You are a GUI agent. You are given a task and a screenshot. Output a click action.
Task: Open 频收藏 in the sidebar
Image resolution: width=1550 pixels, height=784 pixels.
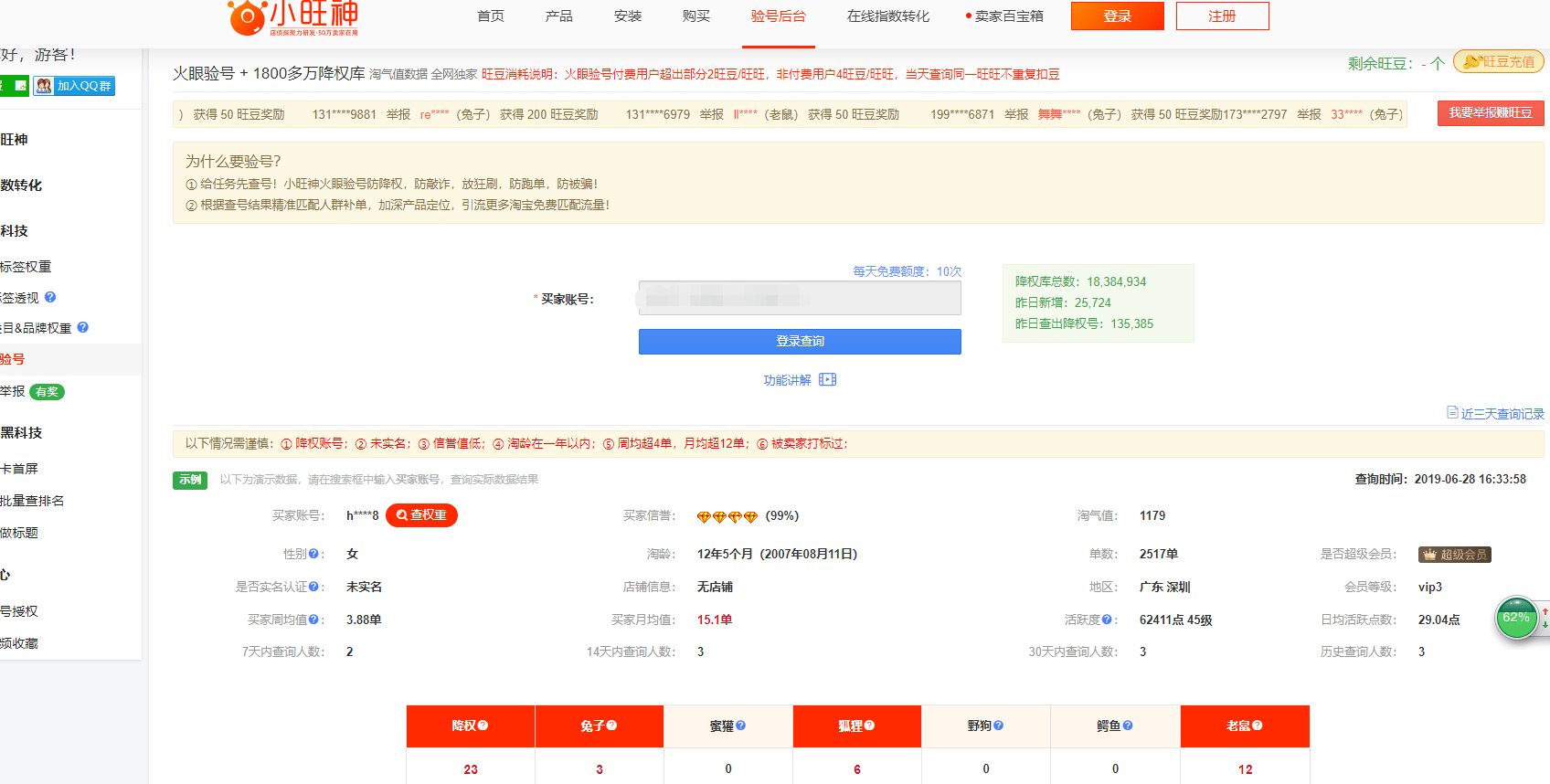coord(19,643)
